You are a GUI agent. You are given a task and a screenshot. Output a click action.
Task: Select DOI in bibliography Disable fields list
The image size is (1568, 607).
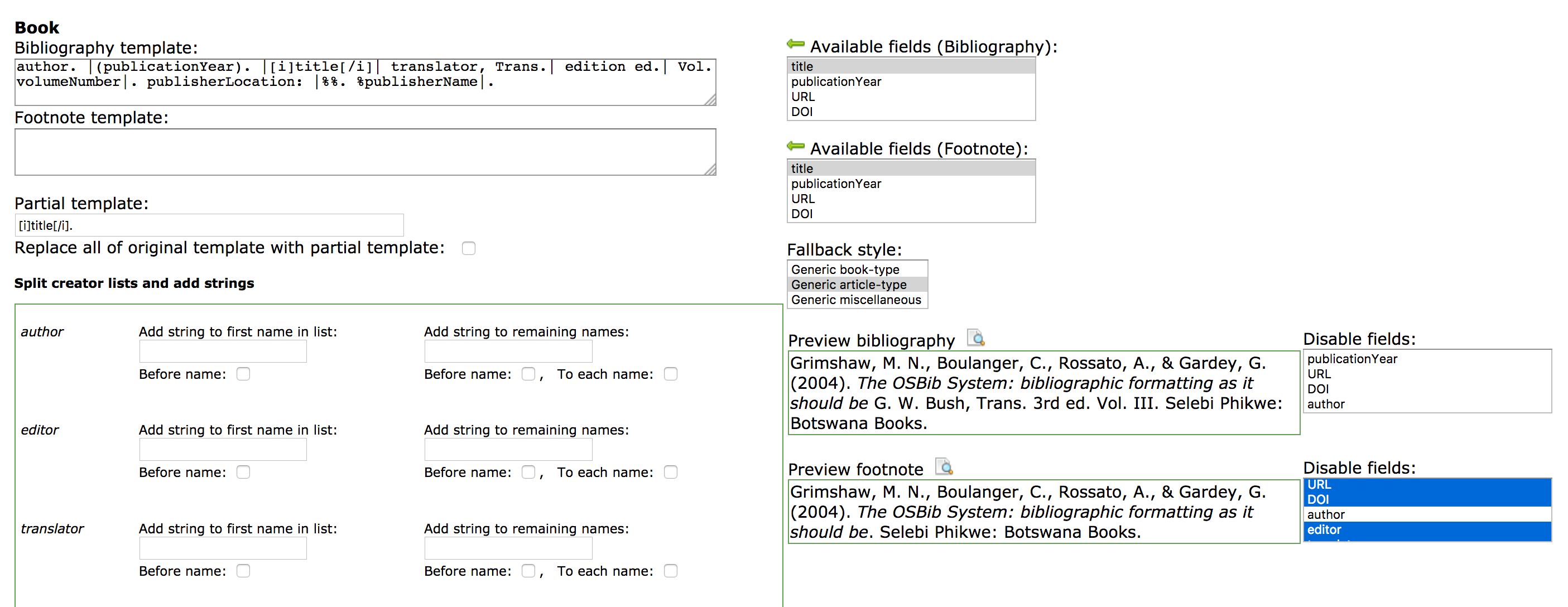1427,389
